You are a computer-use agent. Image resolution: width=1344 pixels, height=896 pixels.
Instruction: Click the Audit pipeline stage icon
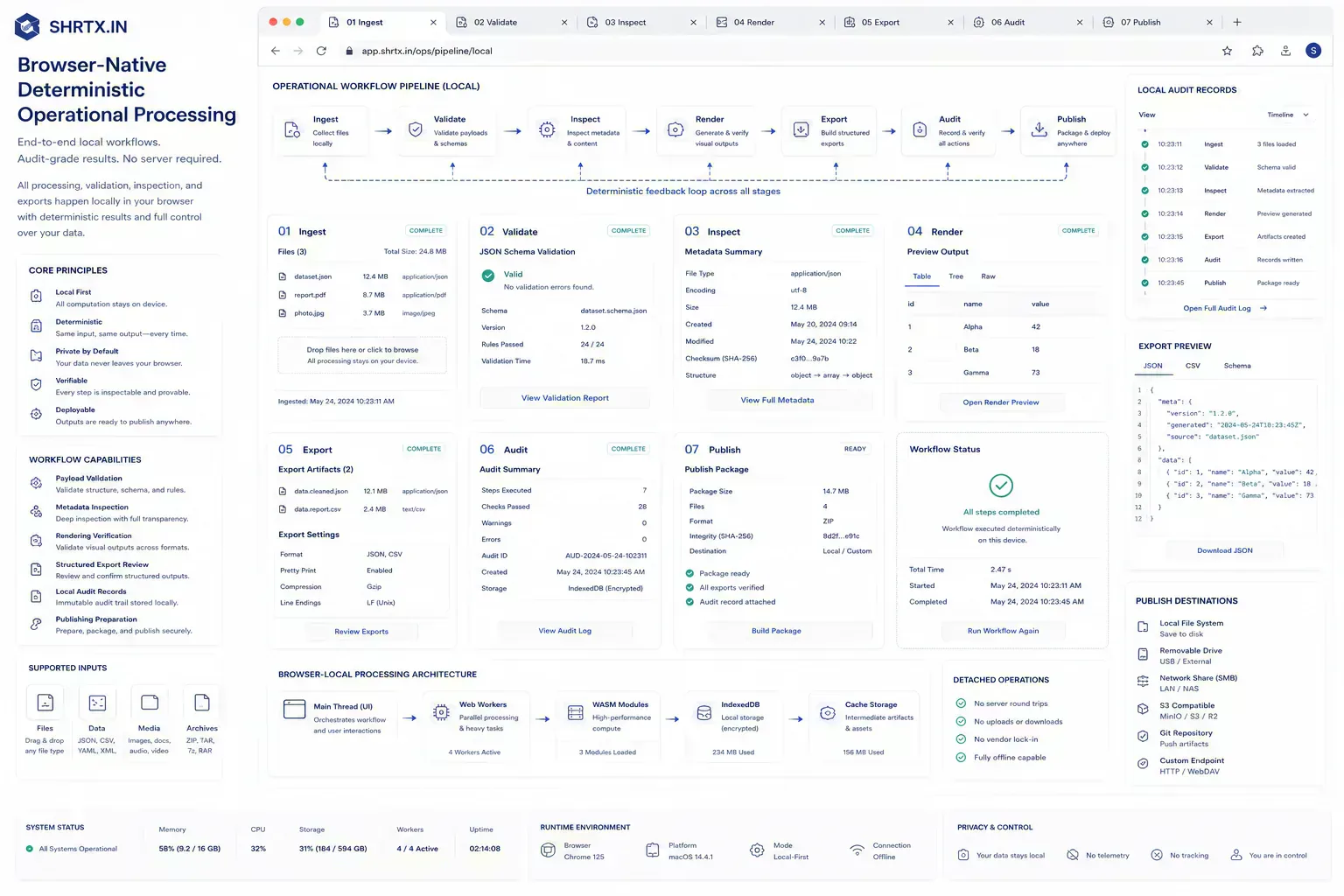point(920,129)
